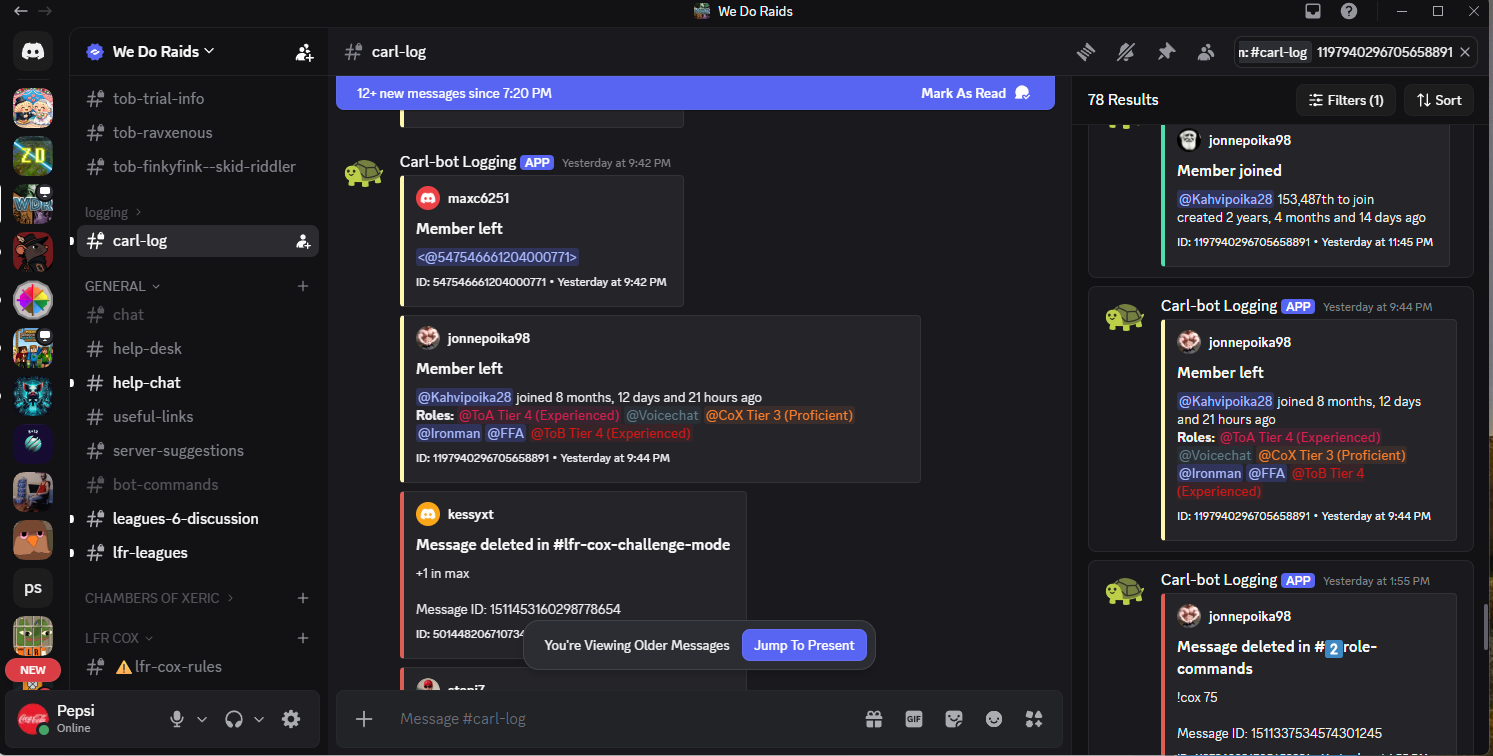Open pinned messages icon
The width and height of the screenshot is (1493, 756).
click(x=1166, y=52)
